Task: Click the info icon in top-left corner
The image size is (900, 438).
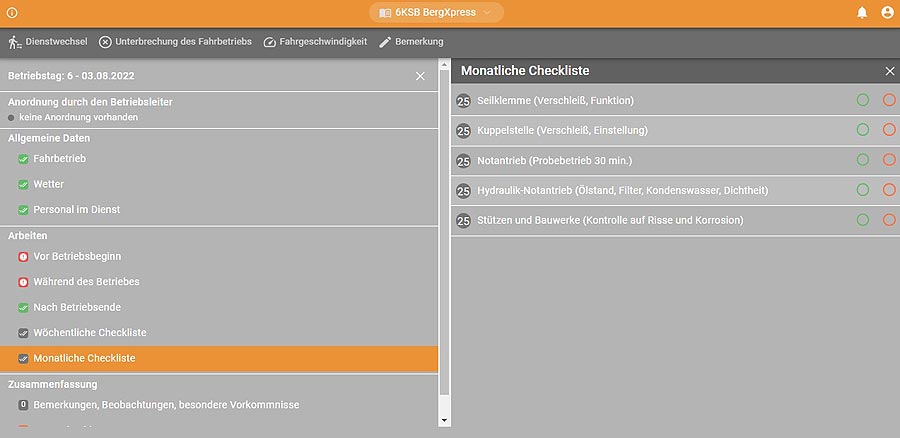Action: point(12,13)
